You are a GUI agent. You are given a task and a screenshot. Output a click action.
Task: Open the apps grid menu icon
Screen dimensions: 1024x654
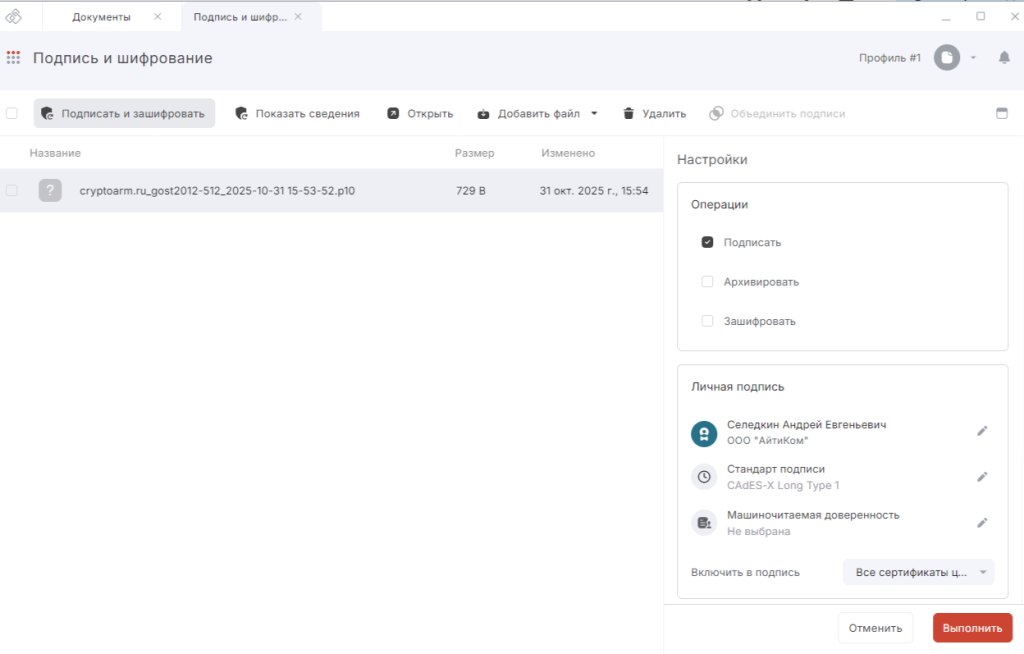pos(13,58)
